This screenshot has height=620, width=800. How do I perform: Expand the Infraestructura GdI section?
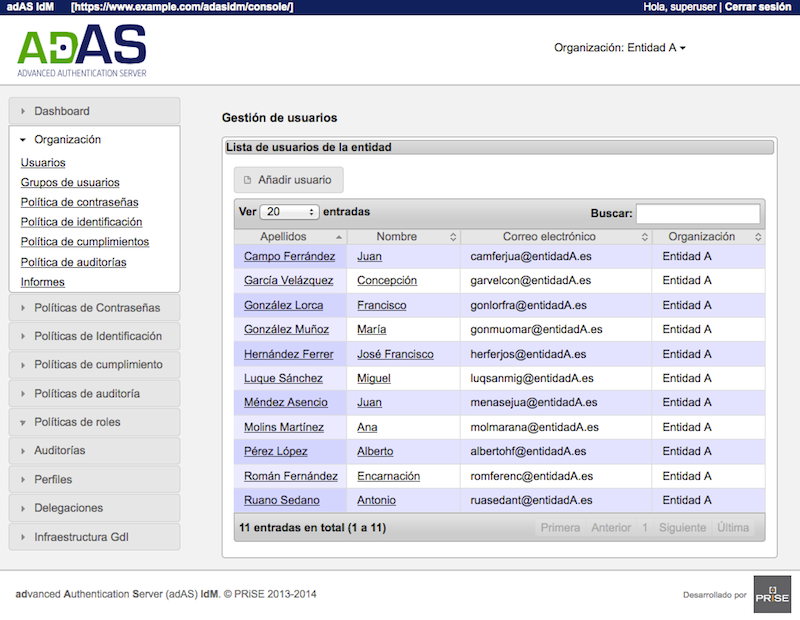point(94,537)
